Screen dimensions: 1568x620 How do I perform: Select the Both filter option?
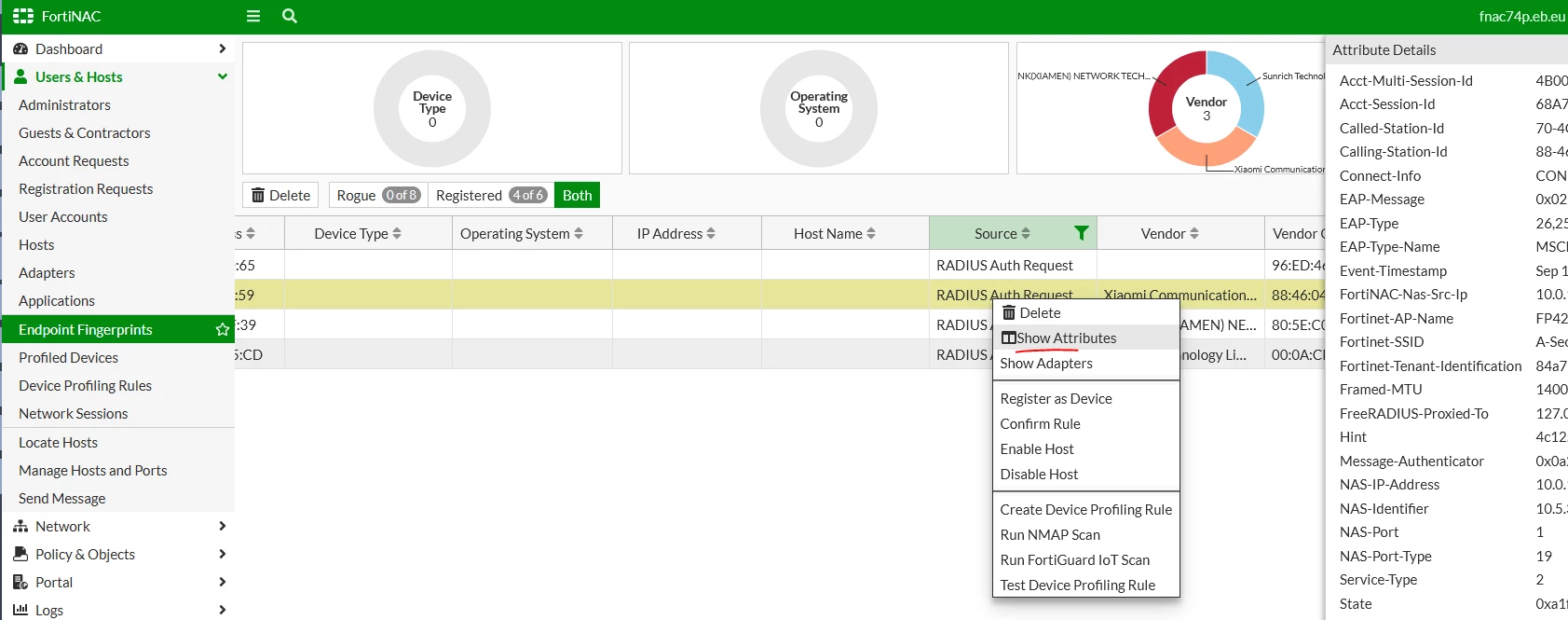[x=578, y=195]
